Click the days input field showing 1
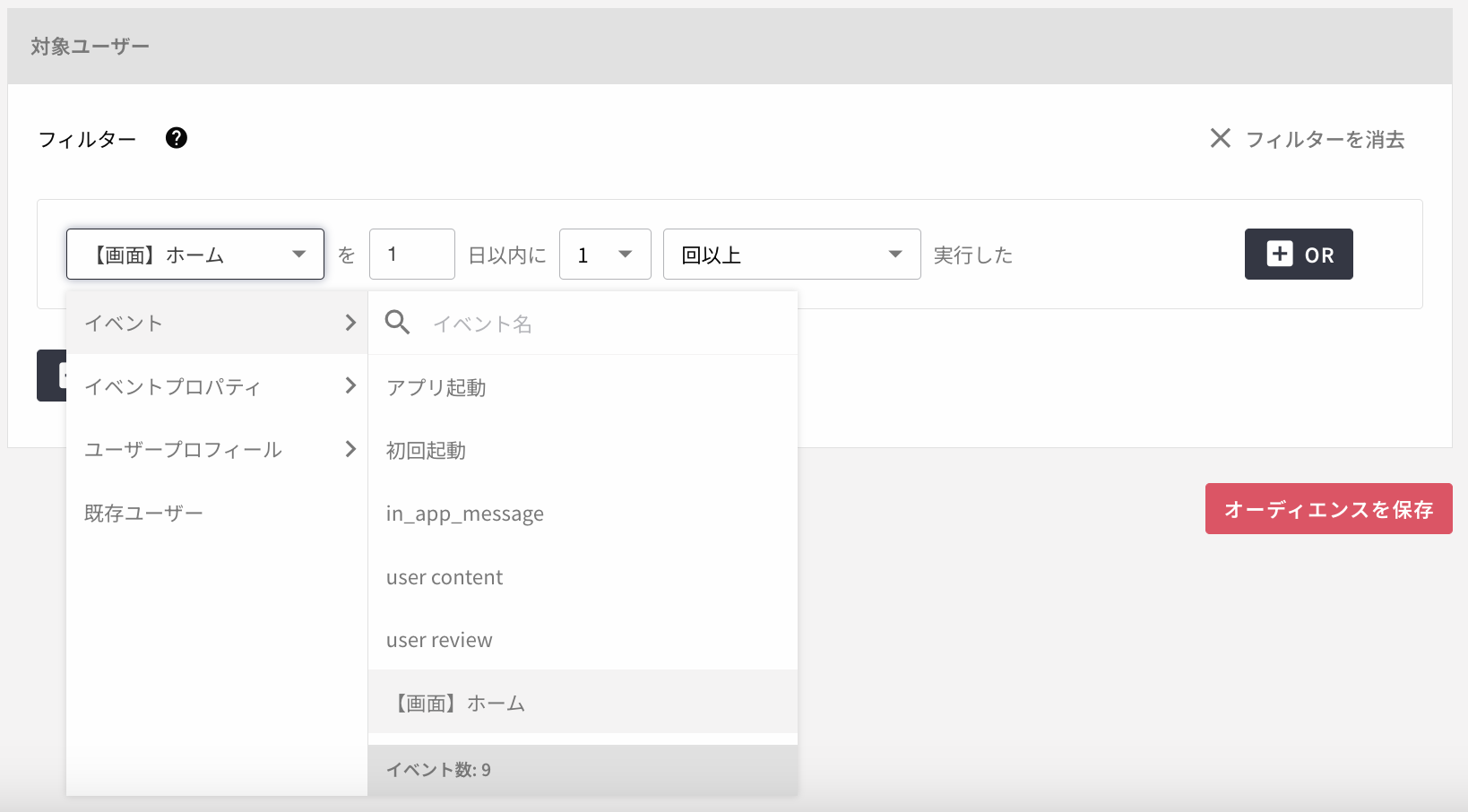Screen dimensions: 1468x812 point(412,255)
